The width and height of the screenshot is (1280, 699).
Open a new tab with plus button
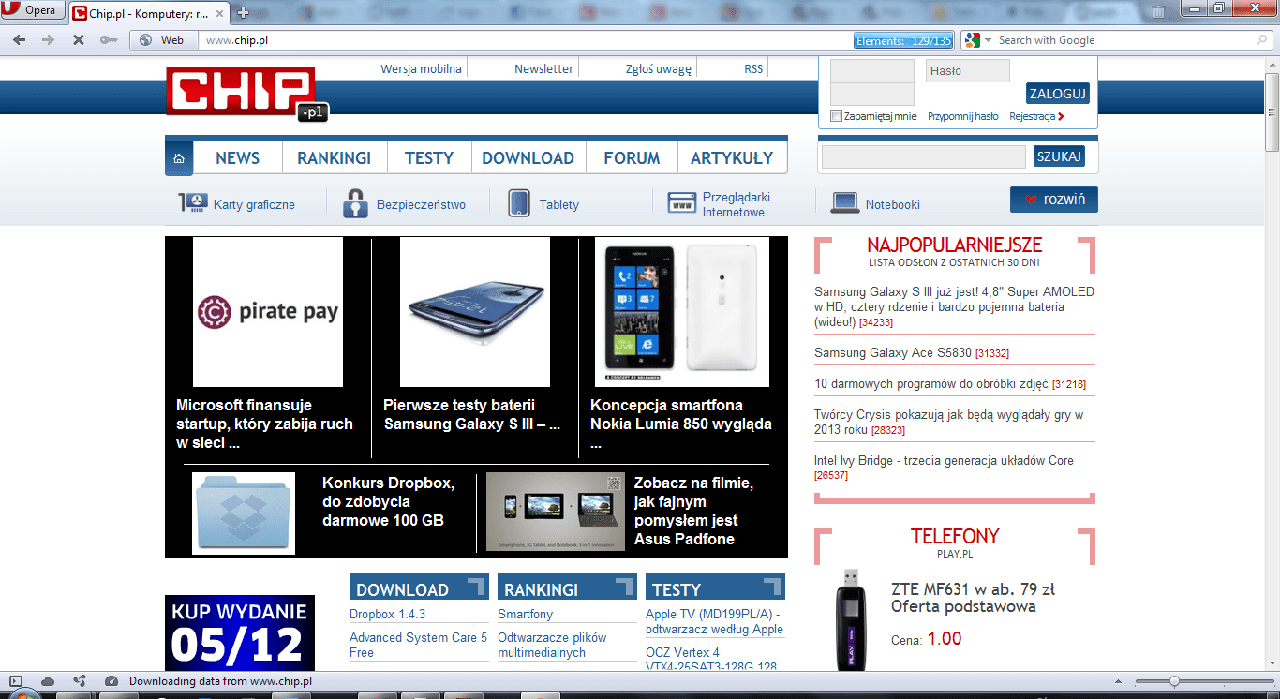click(243, 12)
